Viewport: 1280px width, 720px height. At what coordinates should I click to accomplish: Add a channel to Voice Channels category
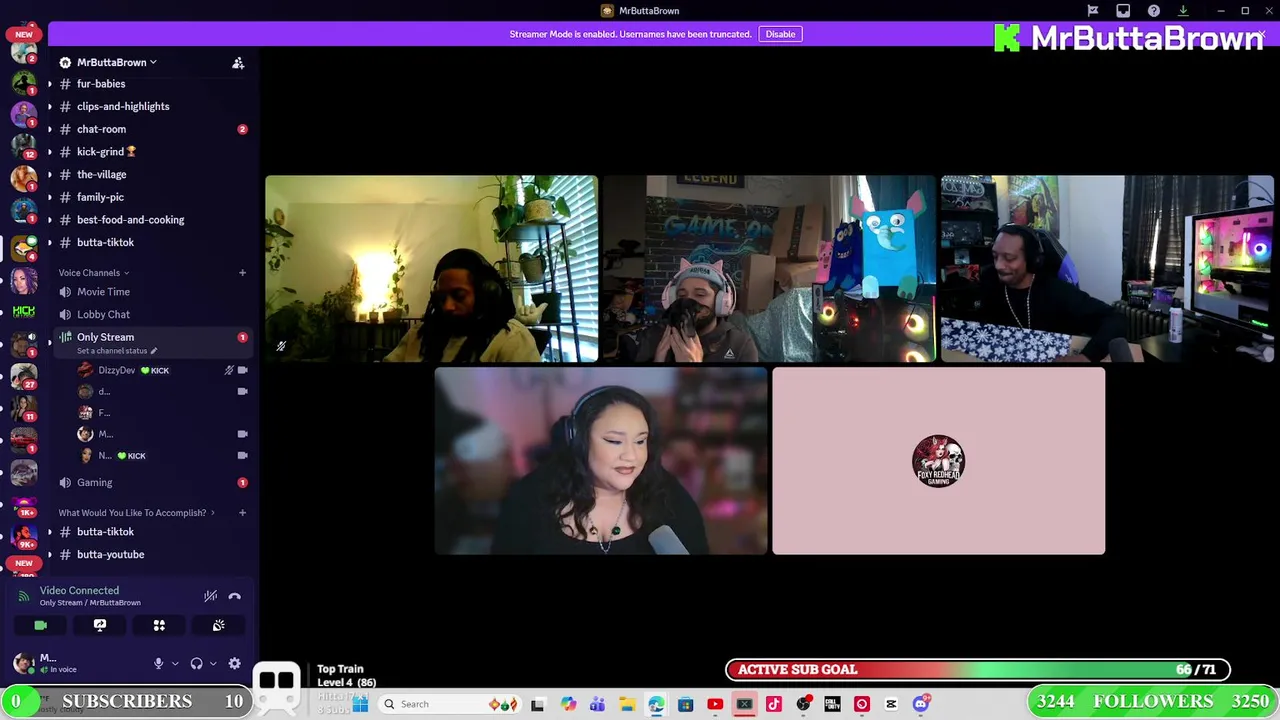[x=242, y=273]
